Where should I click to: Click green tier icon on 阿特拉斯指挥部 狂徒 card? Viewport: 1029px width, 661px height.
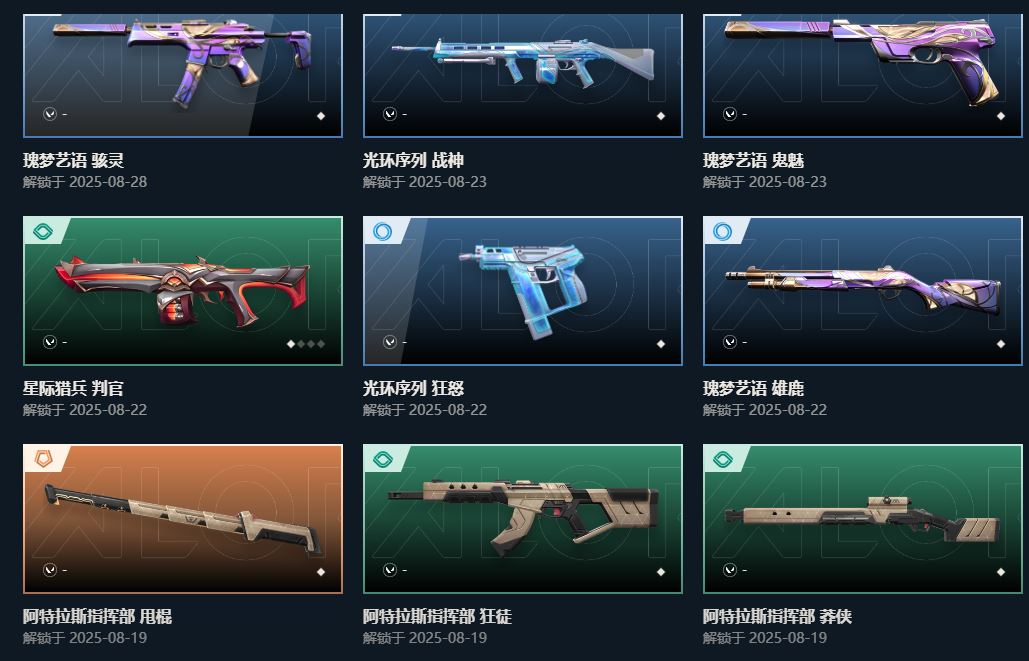click(383, 459)
